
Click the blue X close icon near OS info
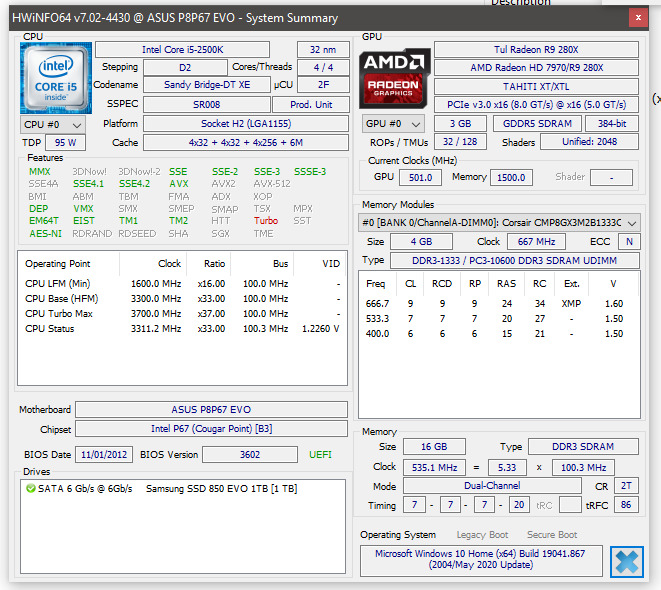tap(626, 562)
